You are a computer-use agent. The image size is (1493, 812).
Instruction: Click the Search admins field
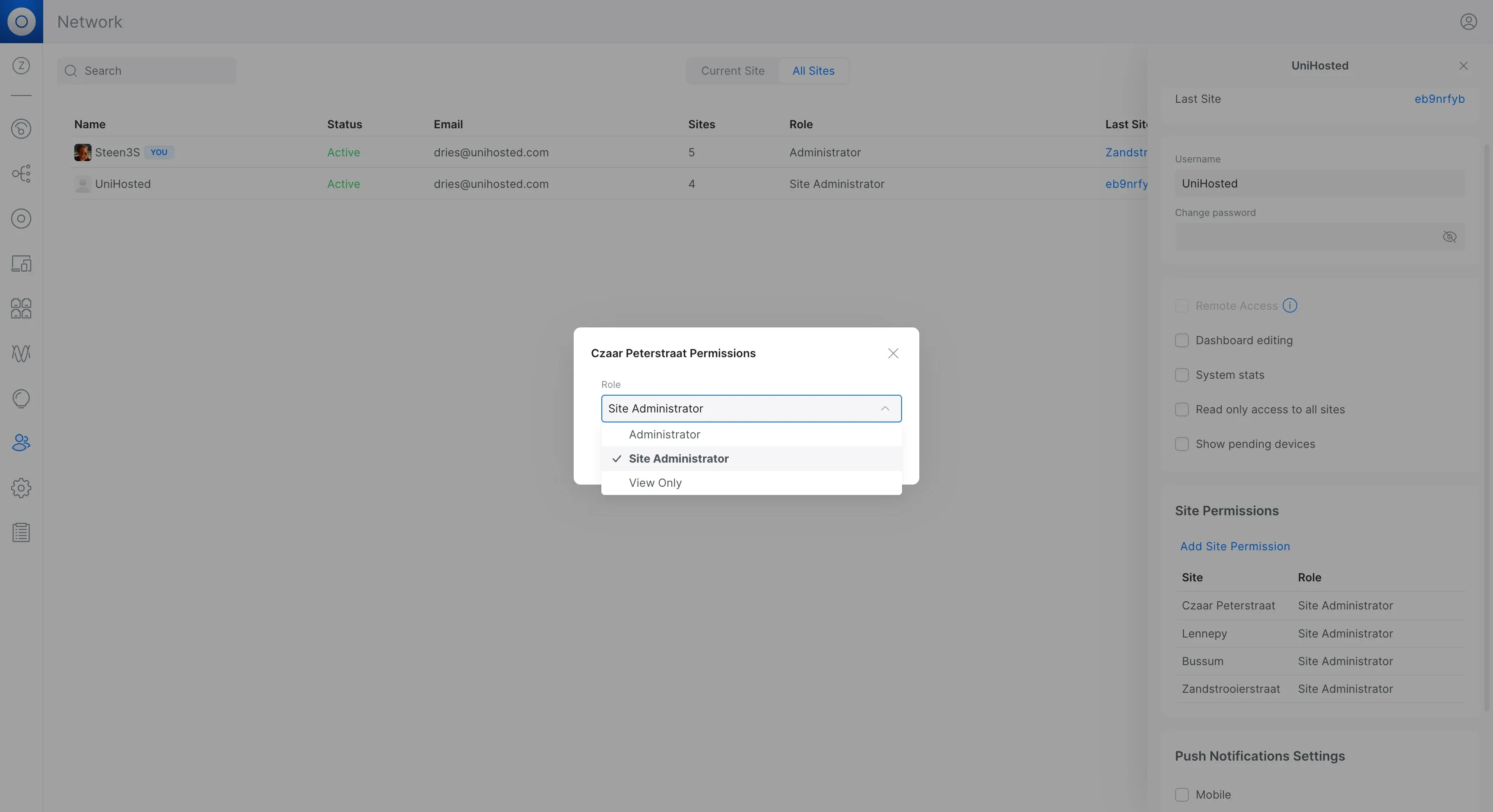pos(147,71)
